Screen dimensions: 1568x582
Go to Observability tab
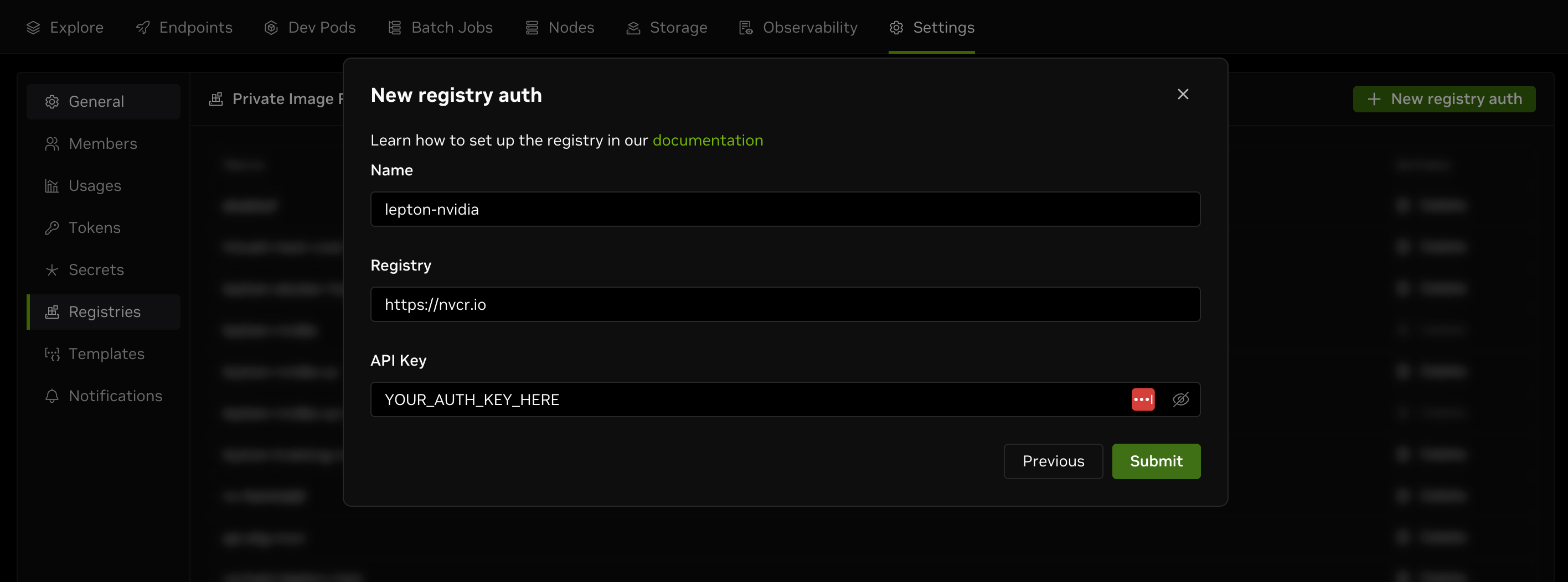[x=798, y=27]
